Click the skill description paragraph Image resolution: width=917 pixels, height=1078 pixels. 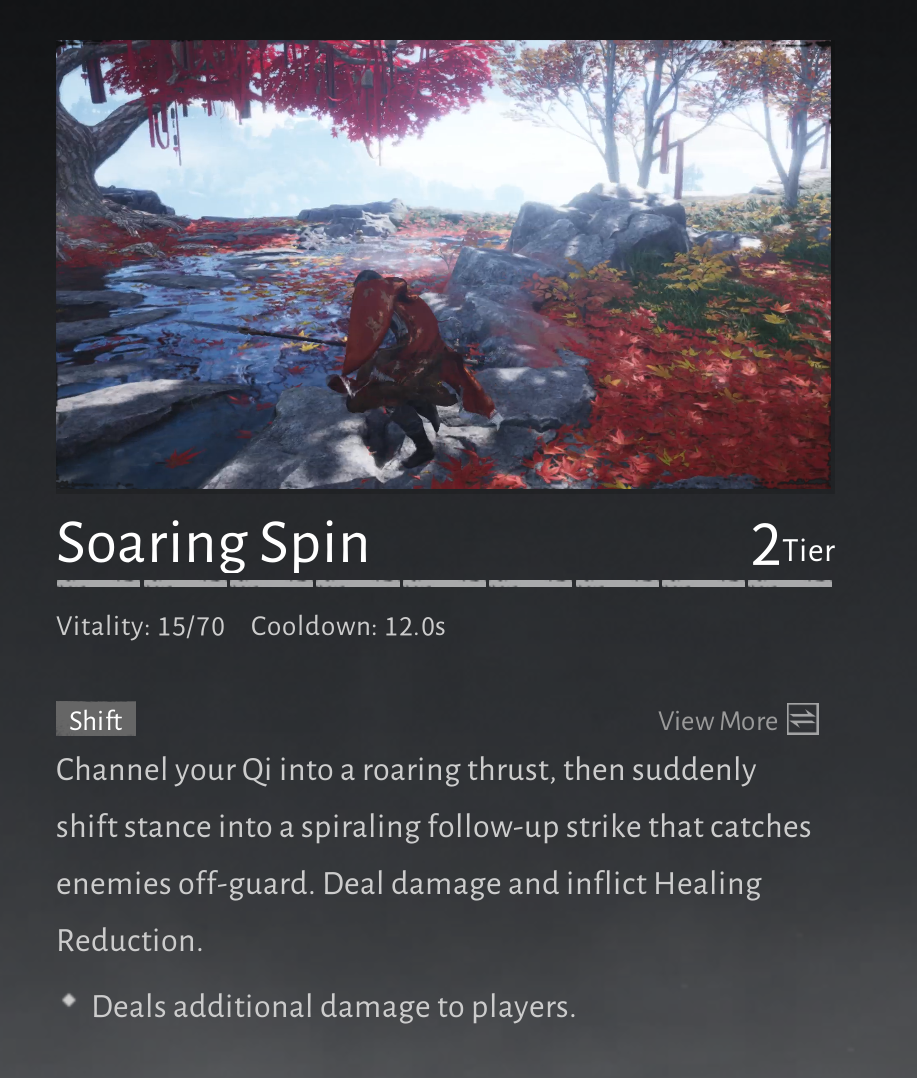coord(434,855)
